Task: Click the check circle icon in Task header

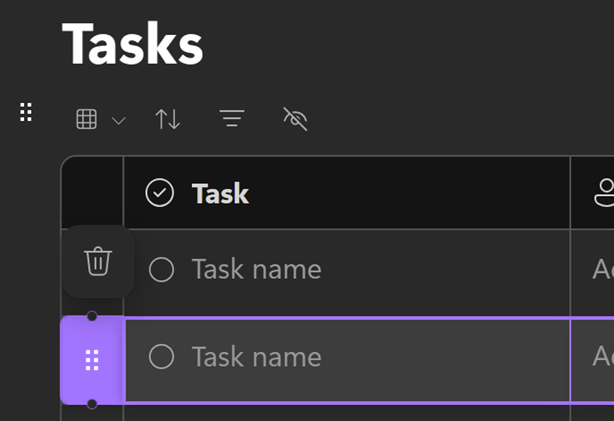Action: tap(160, 193)
